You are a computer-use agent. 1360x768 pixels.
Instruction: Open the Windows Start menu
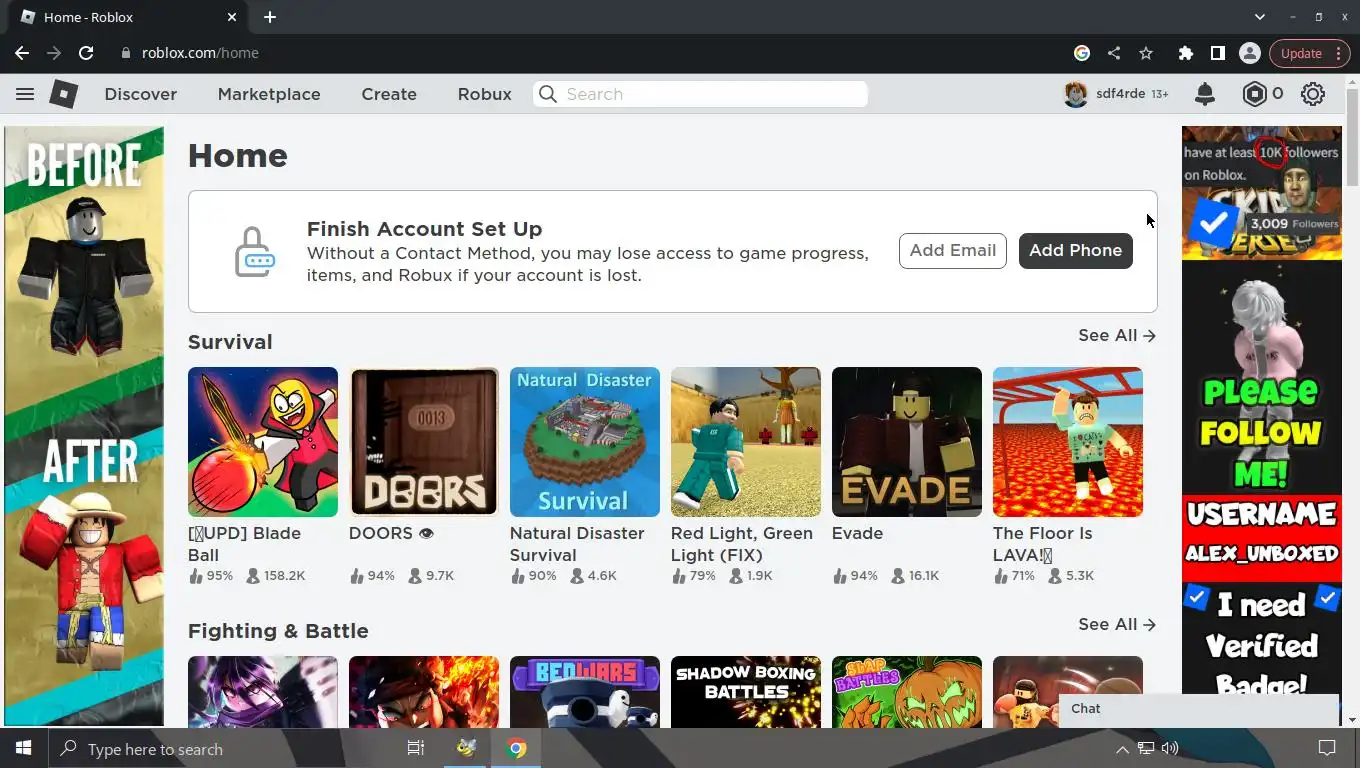23,749
